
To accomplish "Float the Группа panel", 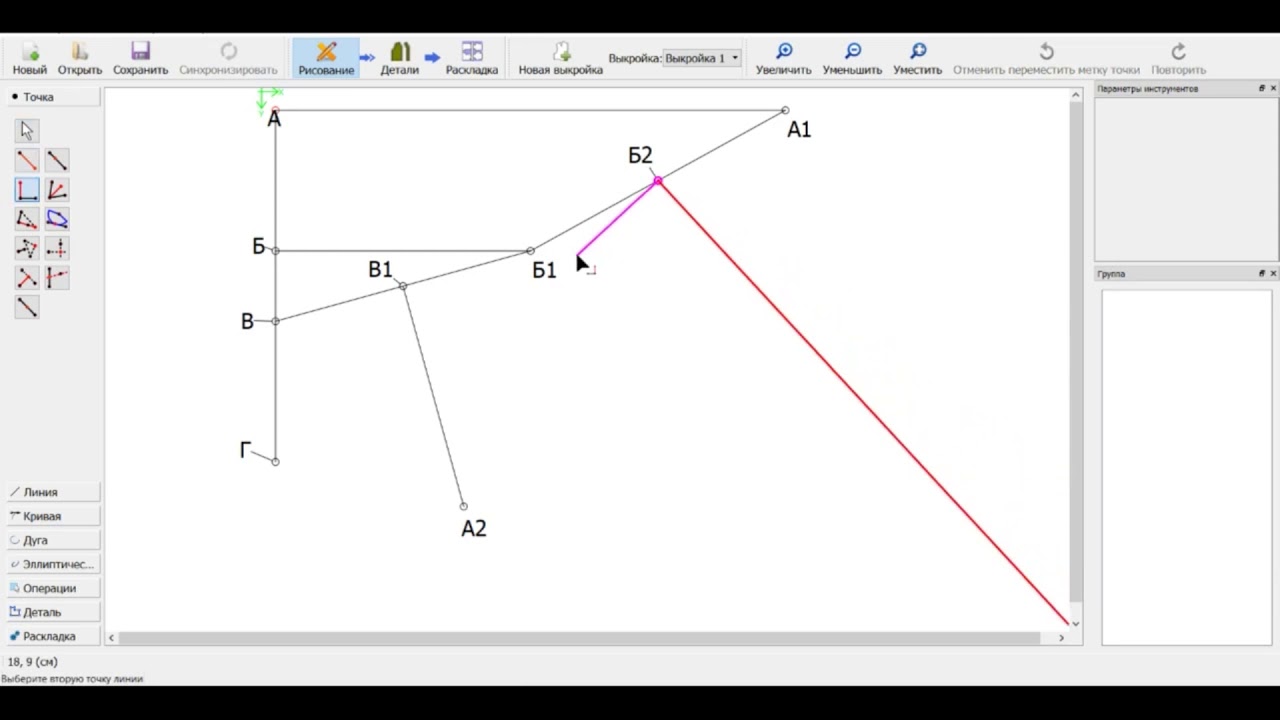I will pos(1262,273).
